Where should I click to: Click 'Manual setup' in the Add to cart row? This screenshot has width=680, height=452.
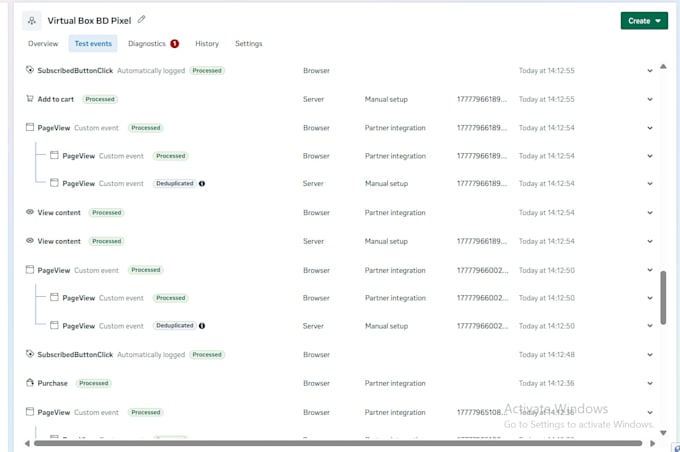pyautogui.click(x=386, y=99)
